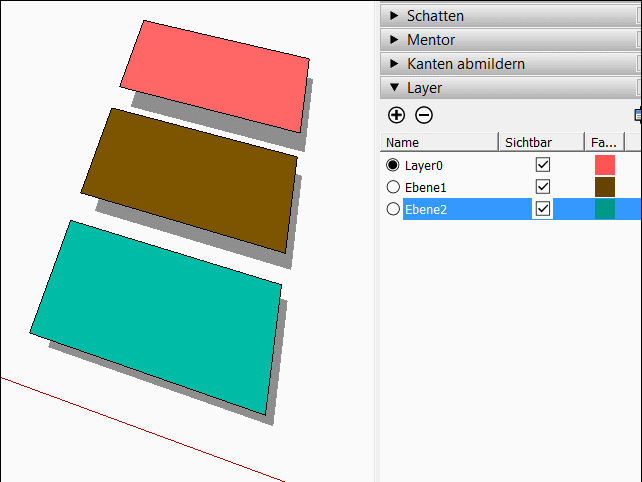Open the red Layer0 color swatch
Viewport: 642px width, 482px height.
[x=605, y=165]
